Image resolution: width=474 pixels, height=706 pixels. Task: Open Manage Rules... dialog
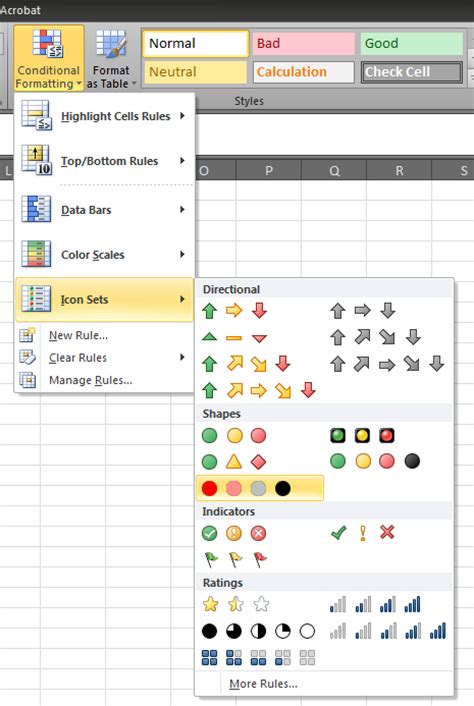coord(104,380)
